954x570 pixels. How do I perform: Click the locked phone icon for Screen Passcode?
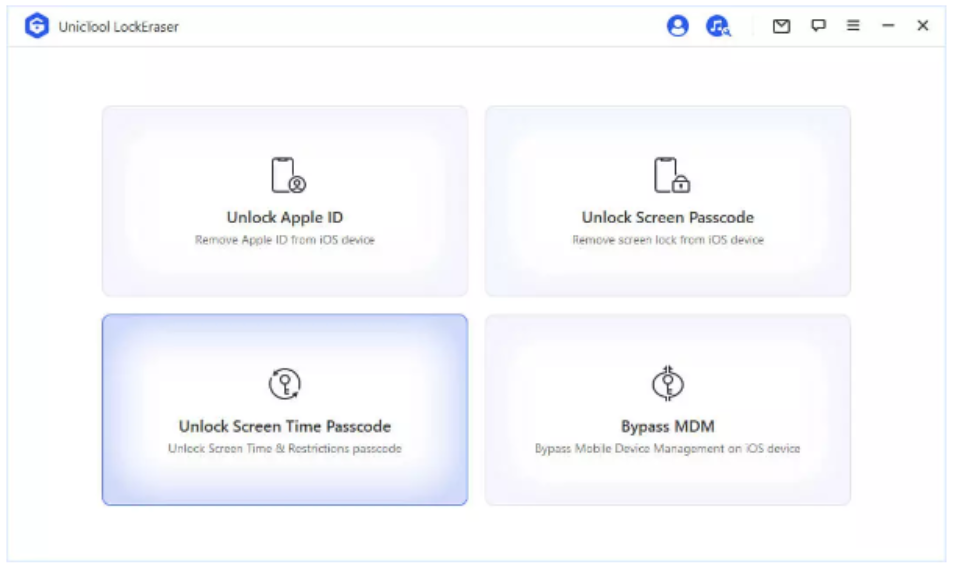(670, 175)
